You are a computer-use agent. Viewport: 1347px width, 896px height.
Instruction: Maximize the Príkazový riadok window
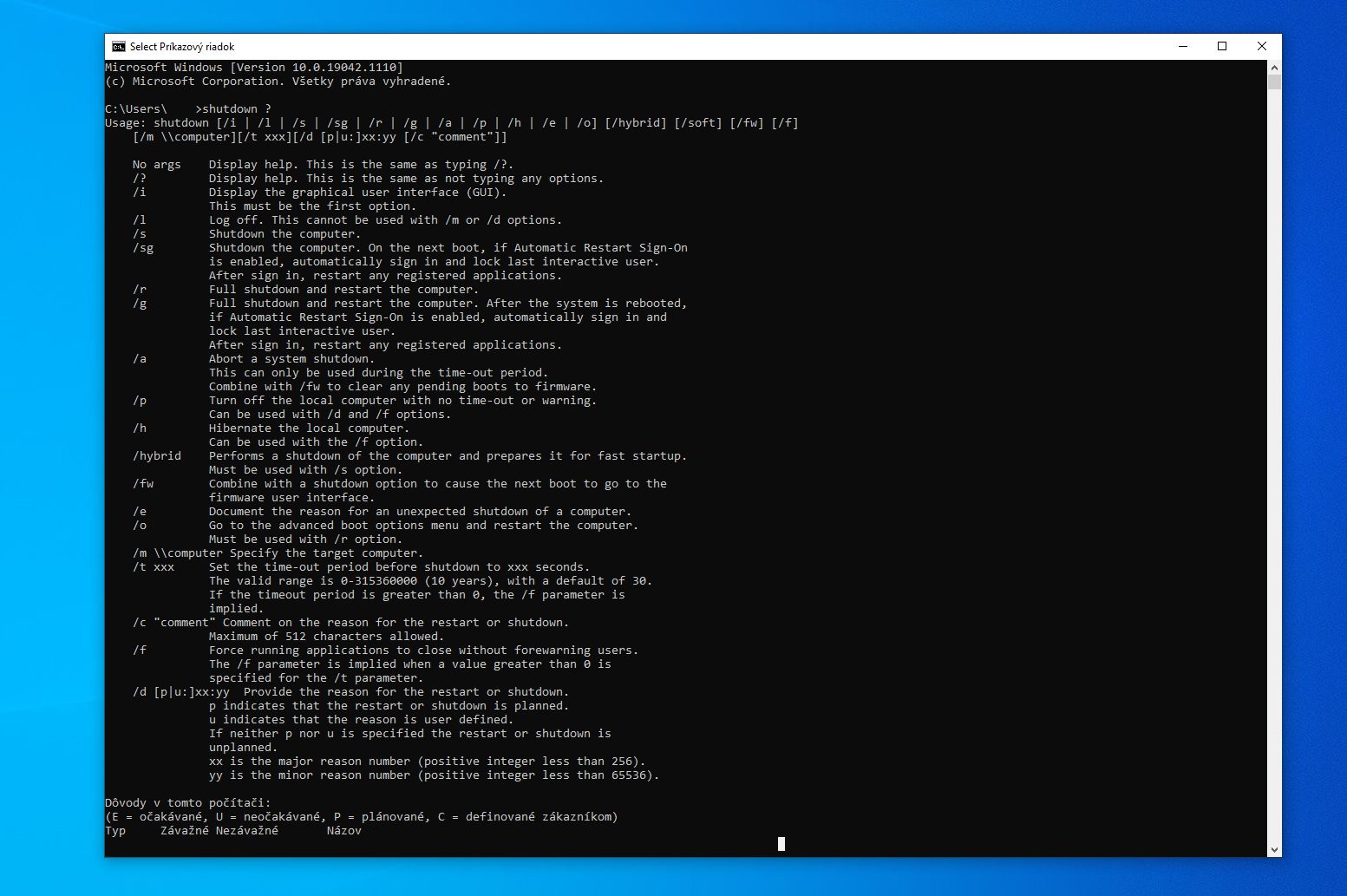(x=1222, y=47)
